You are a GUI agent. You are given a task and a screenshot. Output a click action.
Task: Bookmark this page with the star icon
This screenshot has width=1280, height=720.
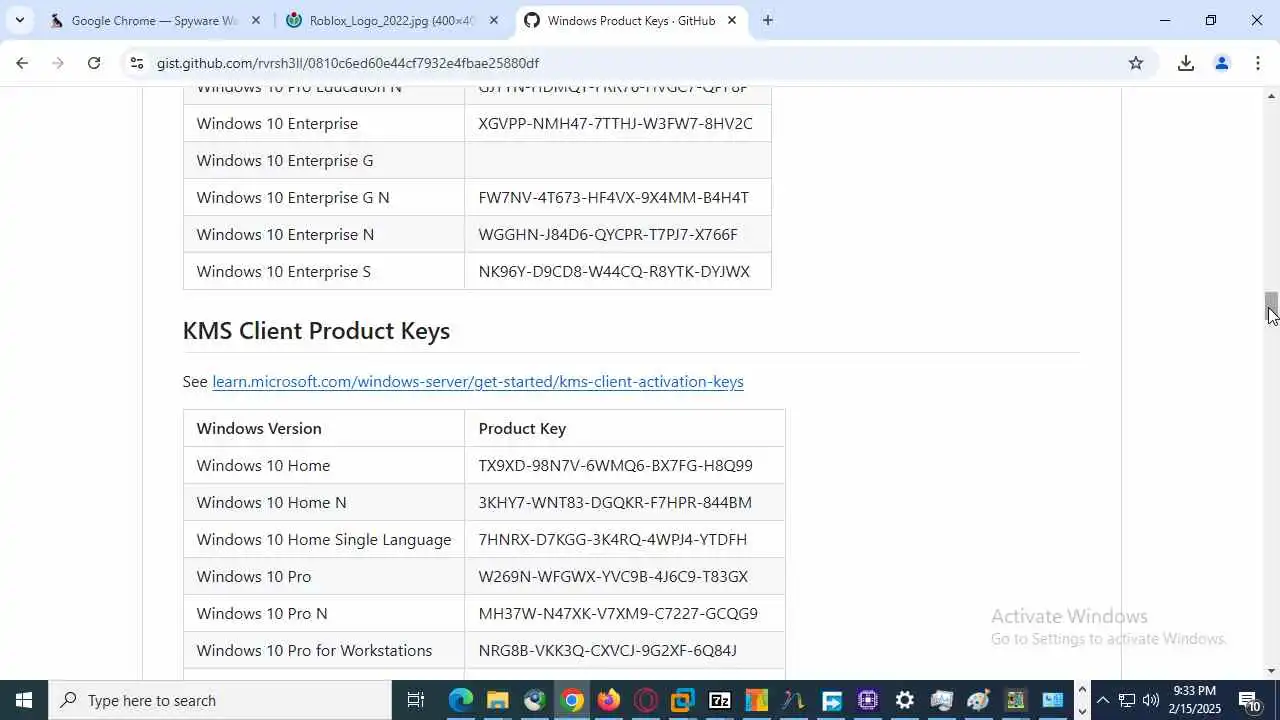[1136, 63]
